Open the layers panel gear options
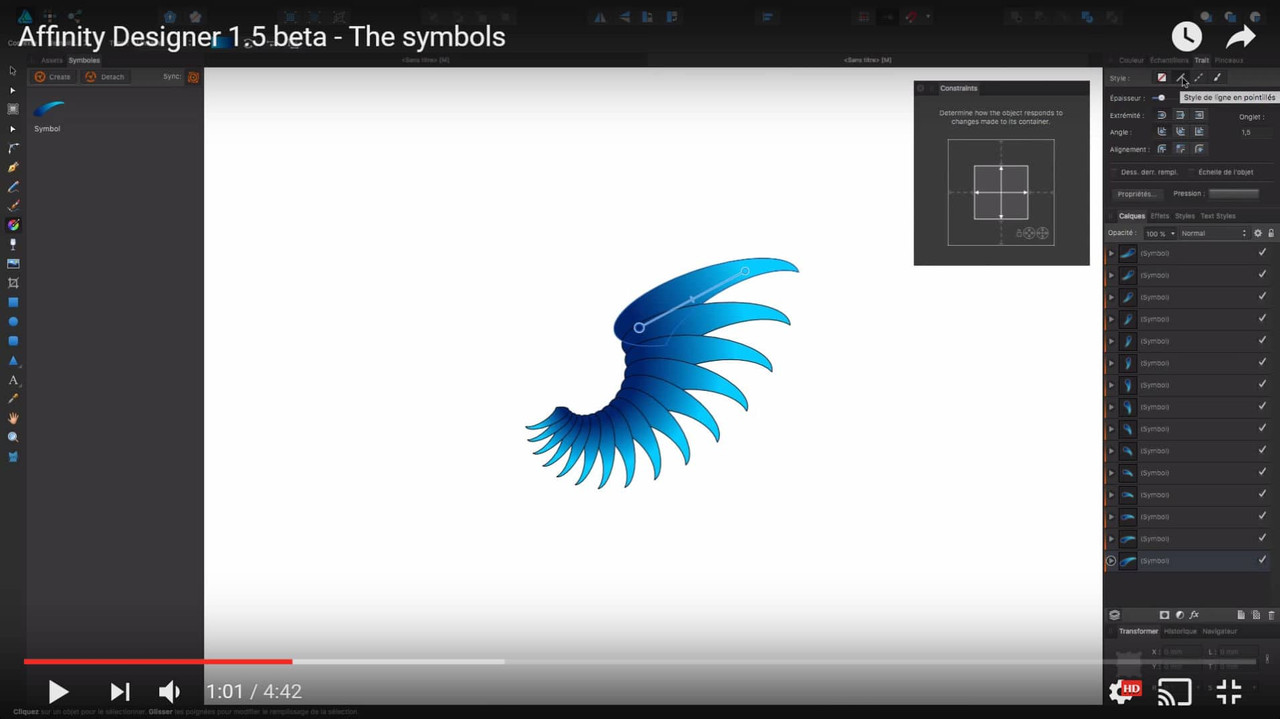This screenshot has height=719, width=1280. pos(1258,233)
